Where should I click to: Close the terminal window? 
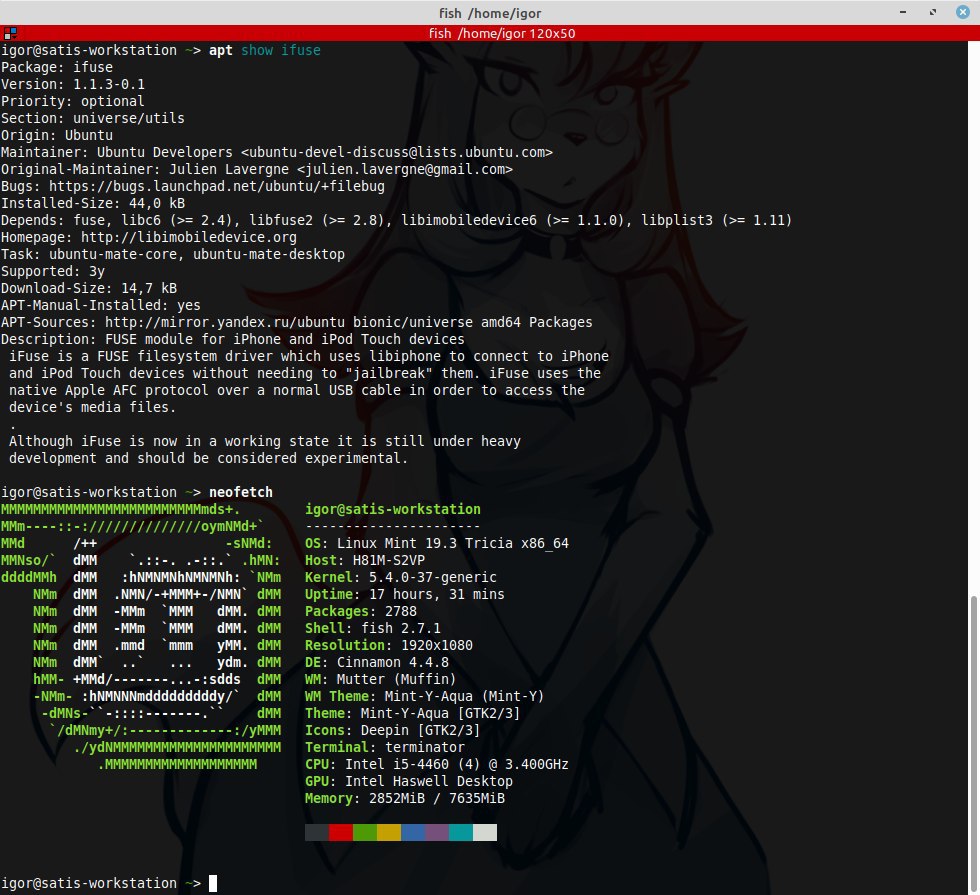tap(963, 12)
